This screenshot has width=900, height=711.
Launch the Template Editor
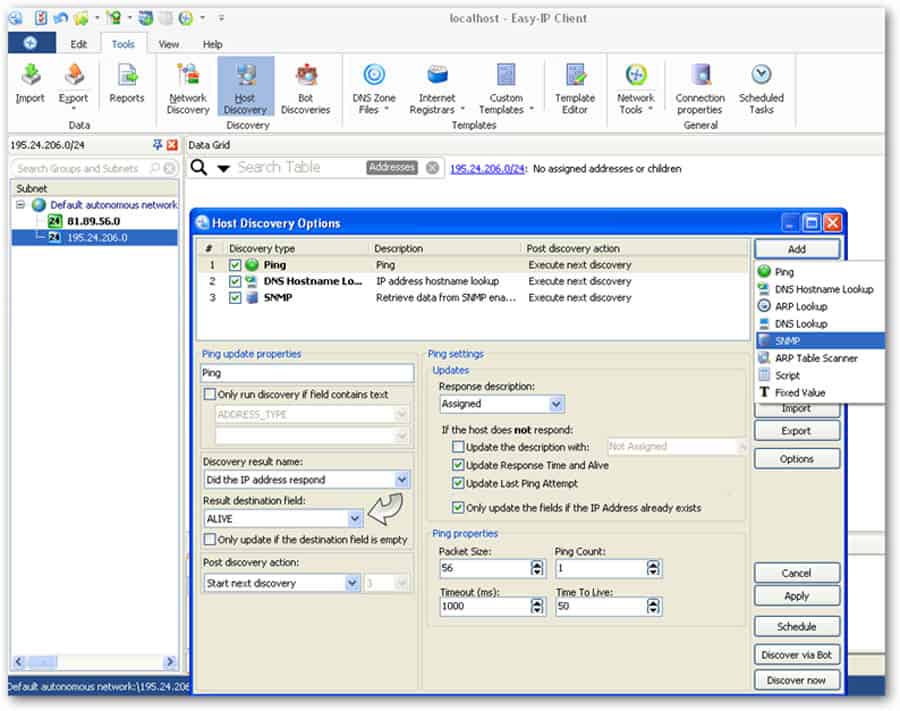point(575,88)
